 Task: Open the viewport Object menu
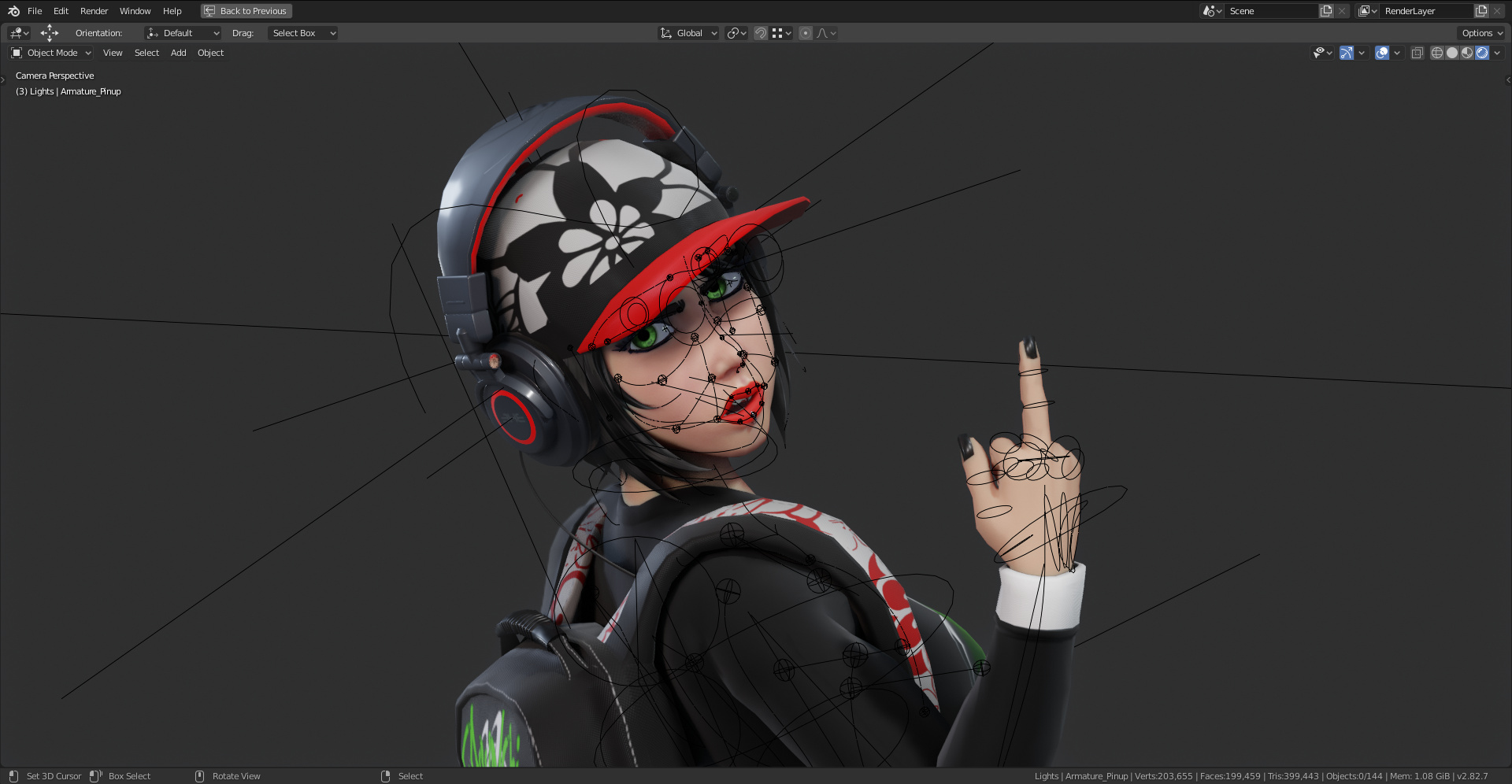pos(210,53)
